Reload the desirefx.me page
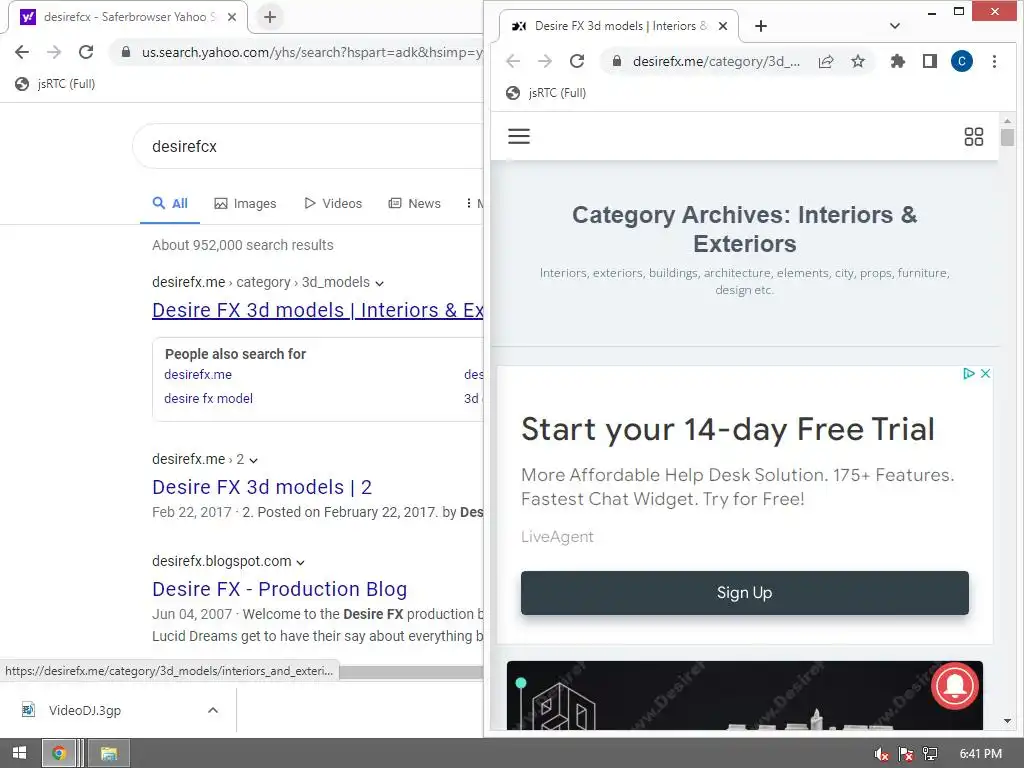Viewport: 1024px width, 768px height. [x=577, y=61]
